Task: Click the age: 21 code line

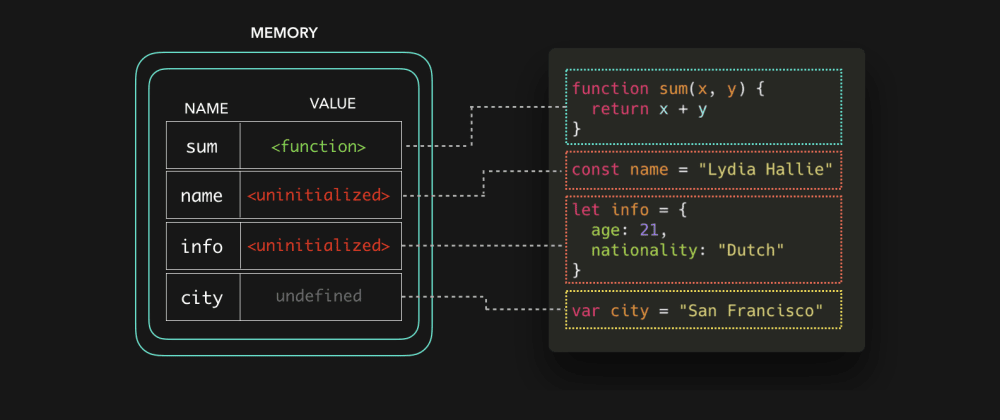Action: pos(629,229)
